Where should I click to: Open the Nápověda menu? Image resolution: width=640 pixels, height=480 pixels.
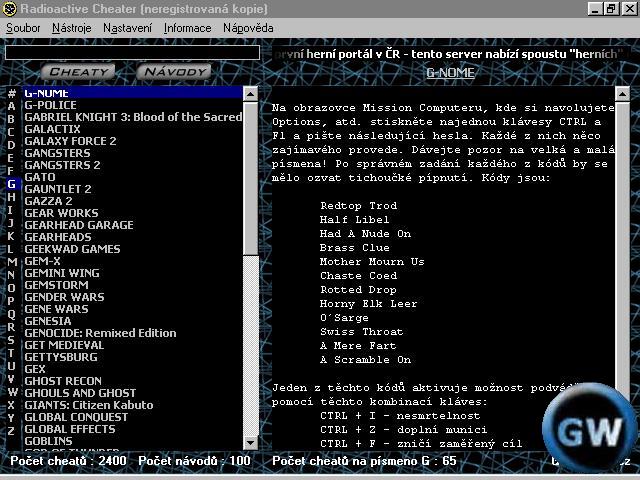tap(248, 28)
